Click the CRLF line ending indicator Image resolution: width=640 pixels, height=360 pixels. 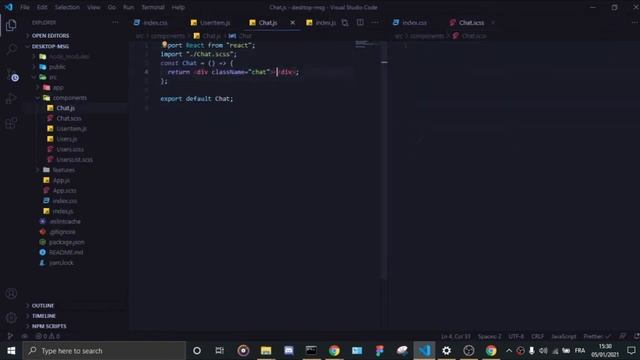(x=537, y=336)
